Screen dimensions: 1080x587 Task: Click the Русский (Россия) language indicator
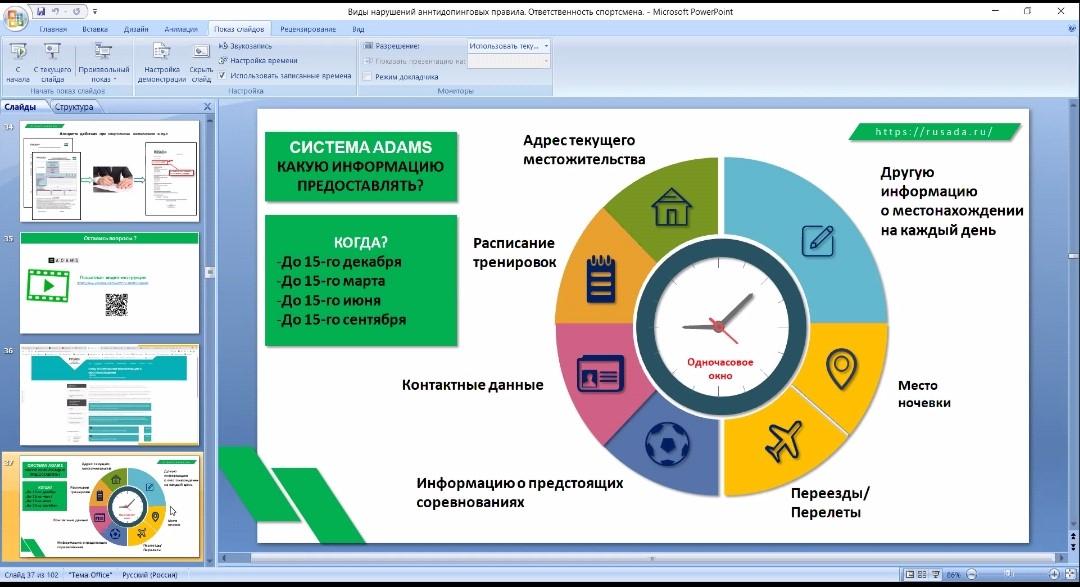149,575
